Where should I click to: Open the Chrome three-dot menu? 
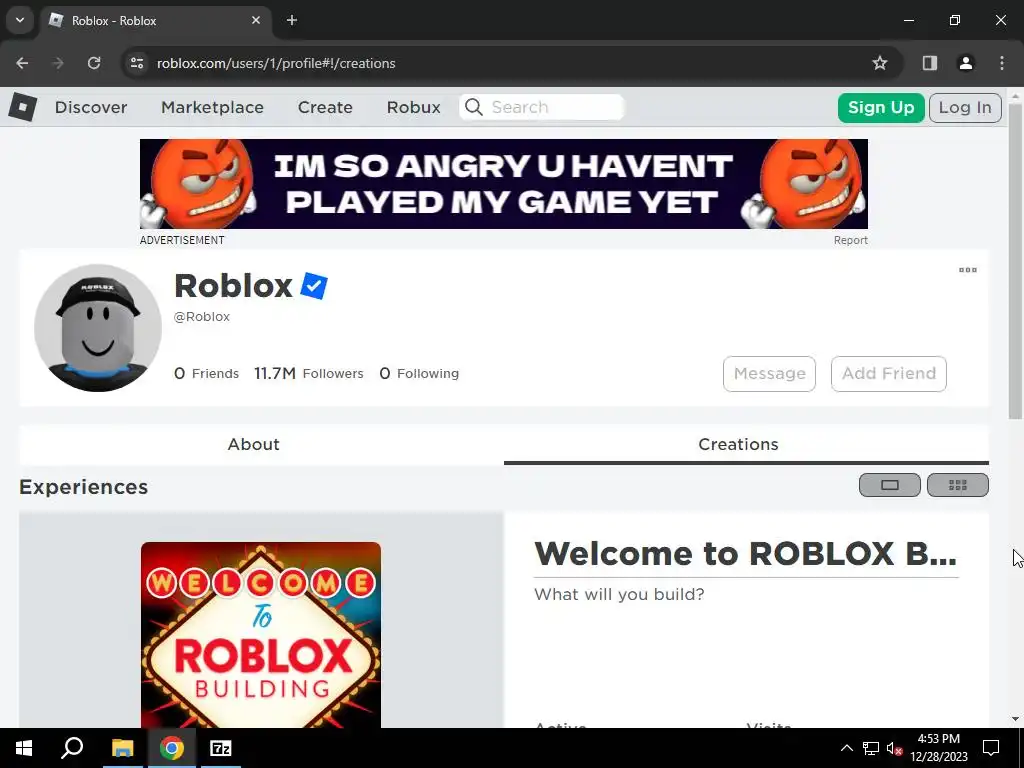pyautogui.click(x=1002, y=63)
